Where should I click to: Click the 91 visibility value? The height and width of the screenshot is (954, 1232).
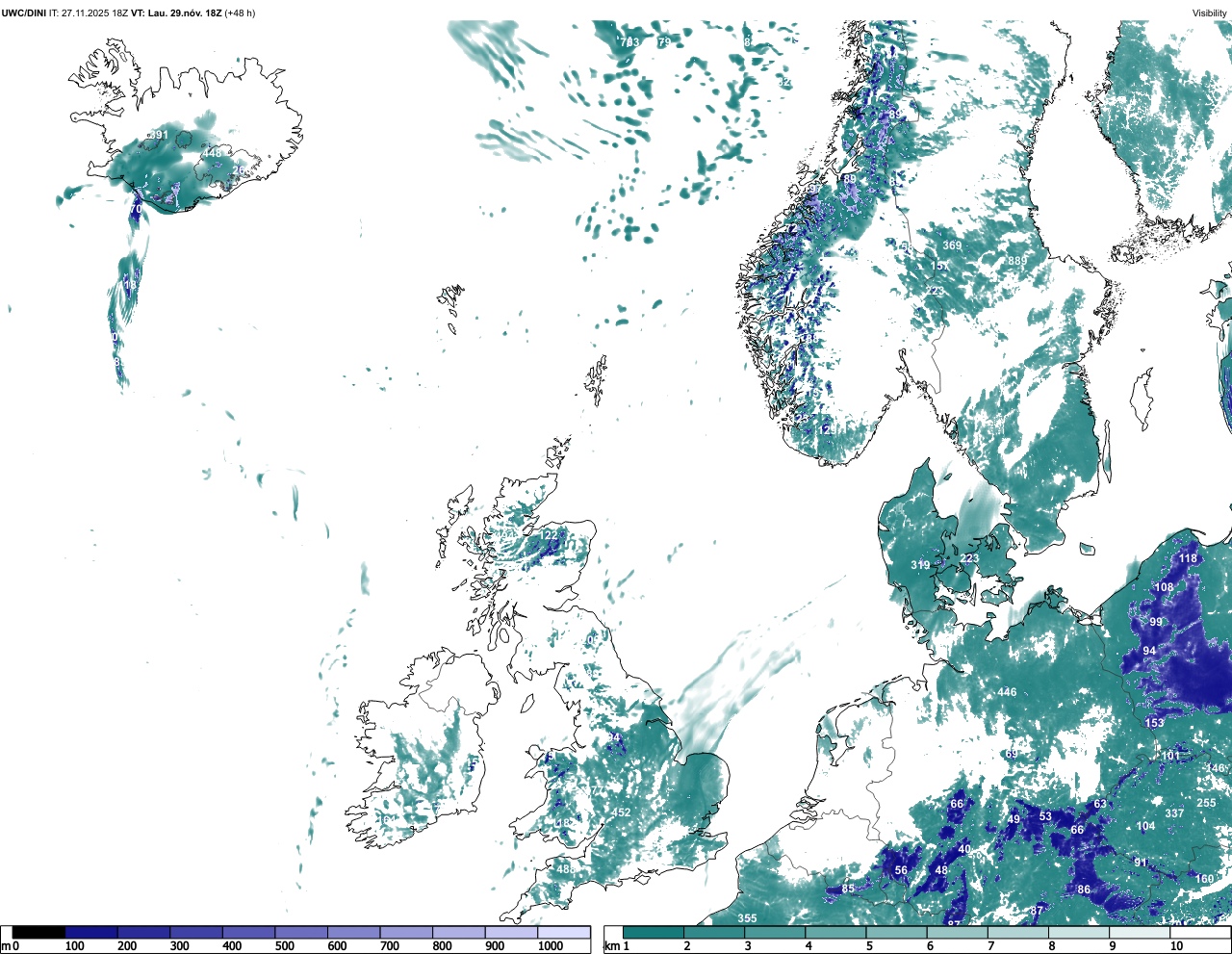click(1141, 863)
